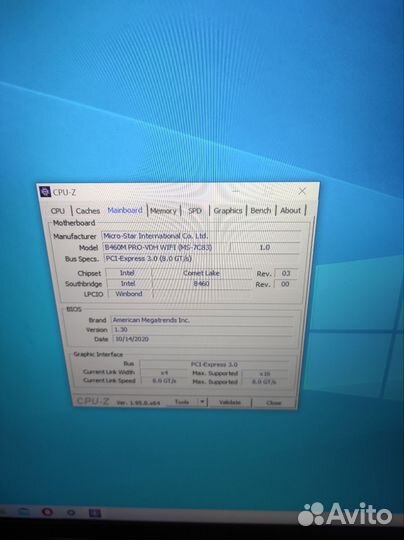Viewport: 404px width, 540px height.
Task: Go to the SPD tab
Action: 195,210
